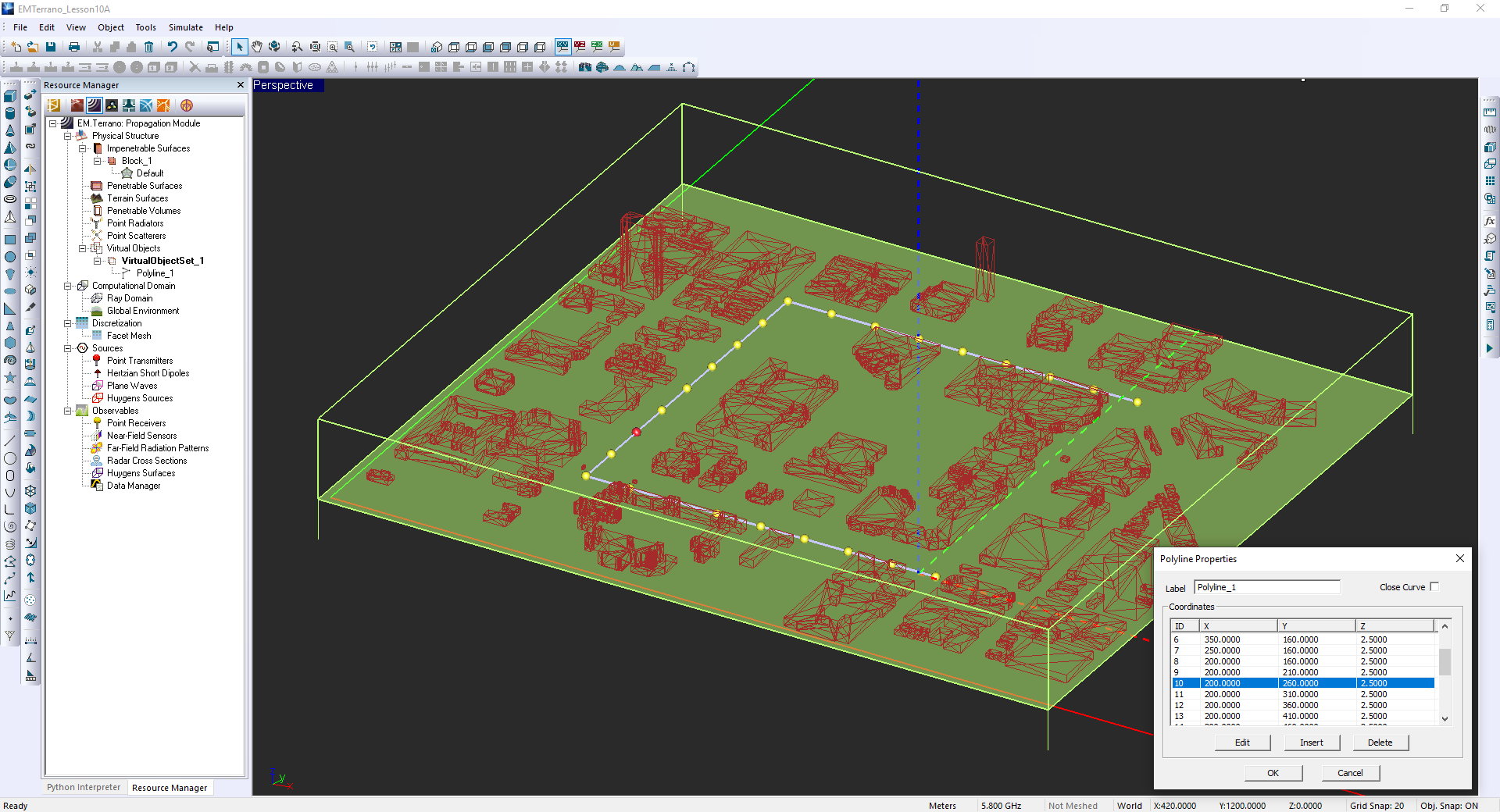Select the Cylinder primitive tool
Screen dimensions: 1500x812
click(10, 113)
